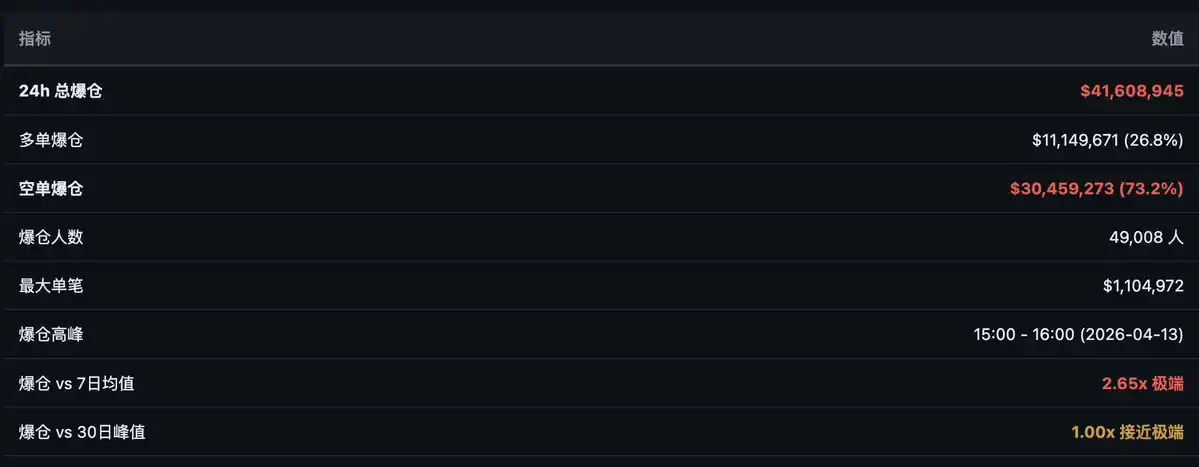
Task: Select the 24h 总爆仓 row label
Action: tap(60, 91)
